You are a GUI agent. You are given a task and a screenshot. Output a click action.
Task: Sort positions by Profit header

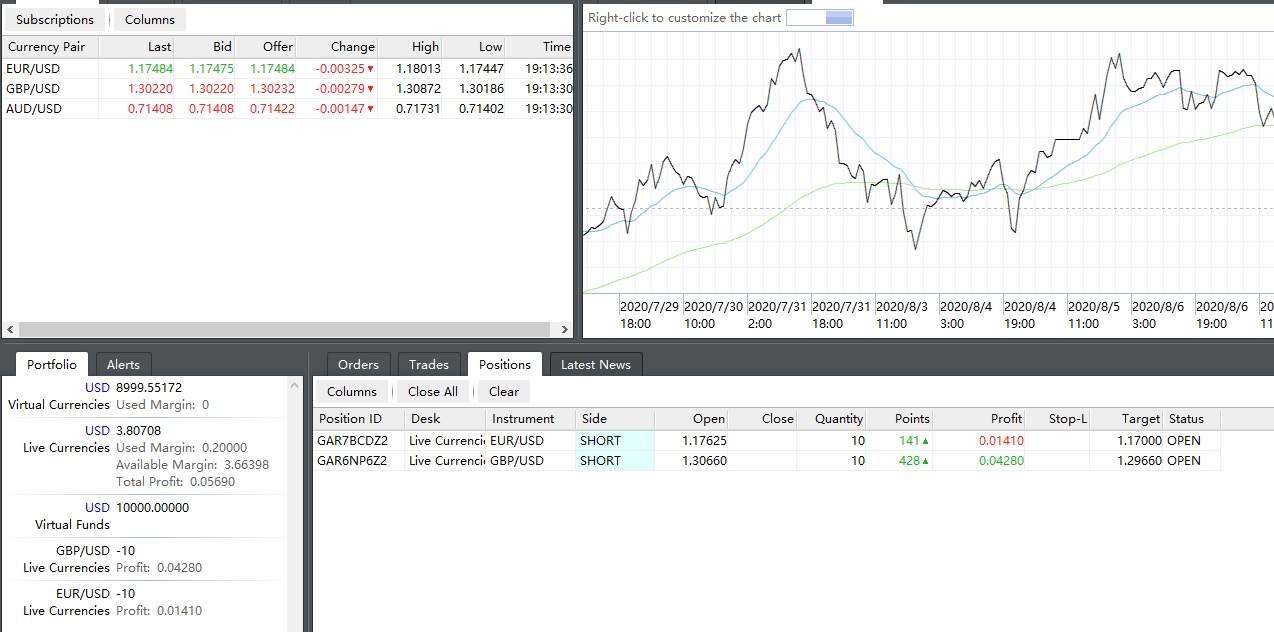coord(979,419)
